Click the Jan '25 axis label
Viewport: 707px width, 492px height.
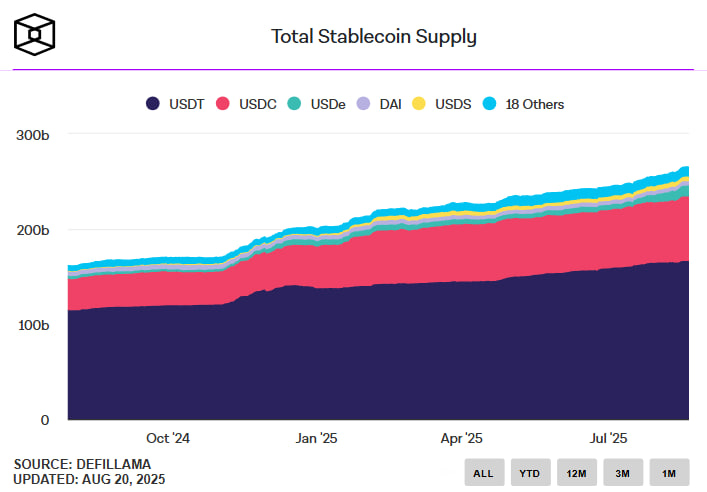(319, 438)
